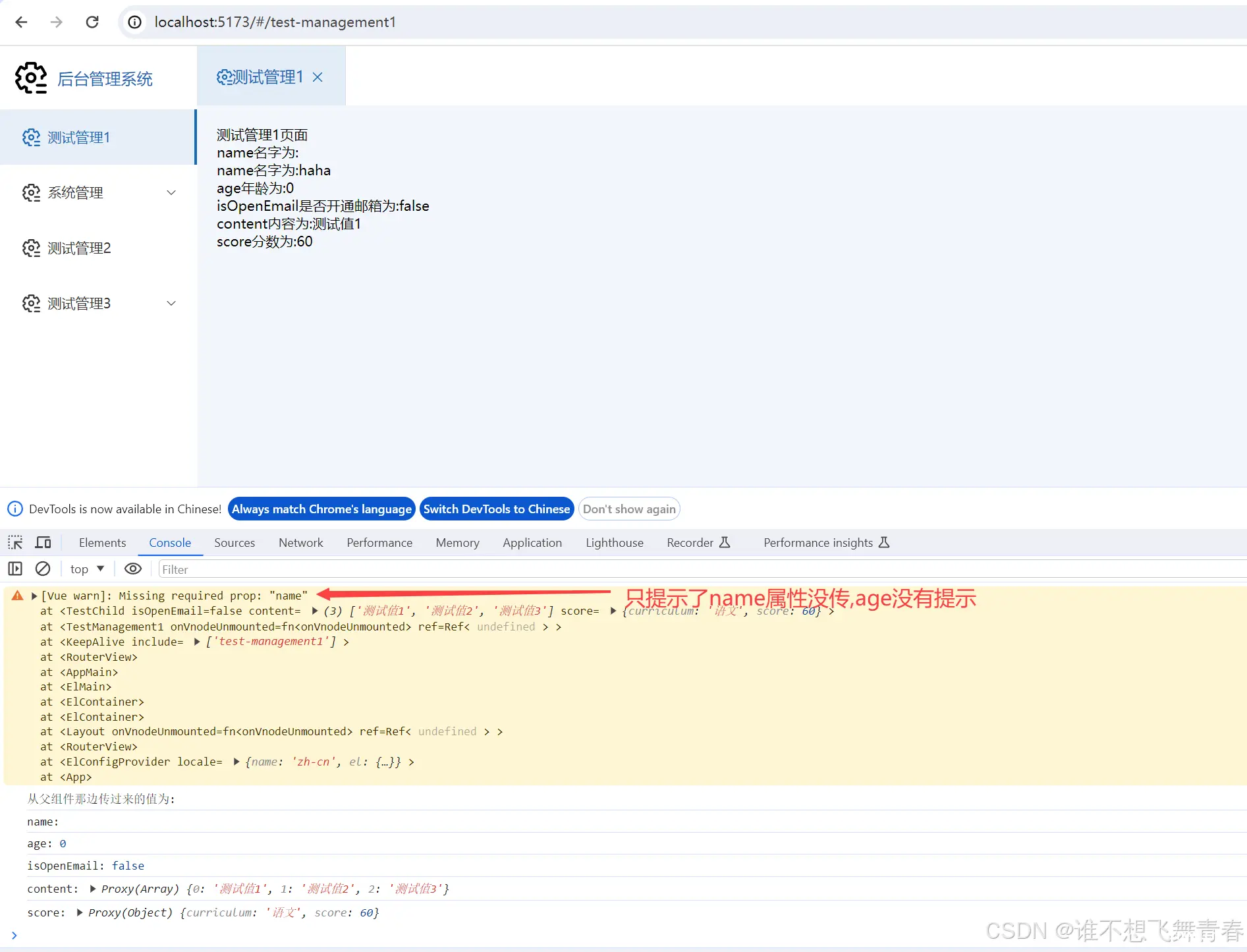Click the gear icon beside 测试管理2
1247x952 pixels.
[31, 248]
